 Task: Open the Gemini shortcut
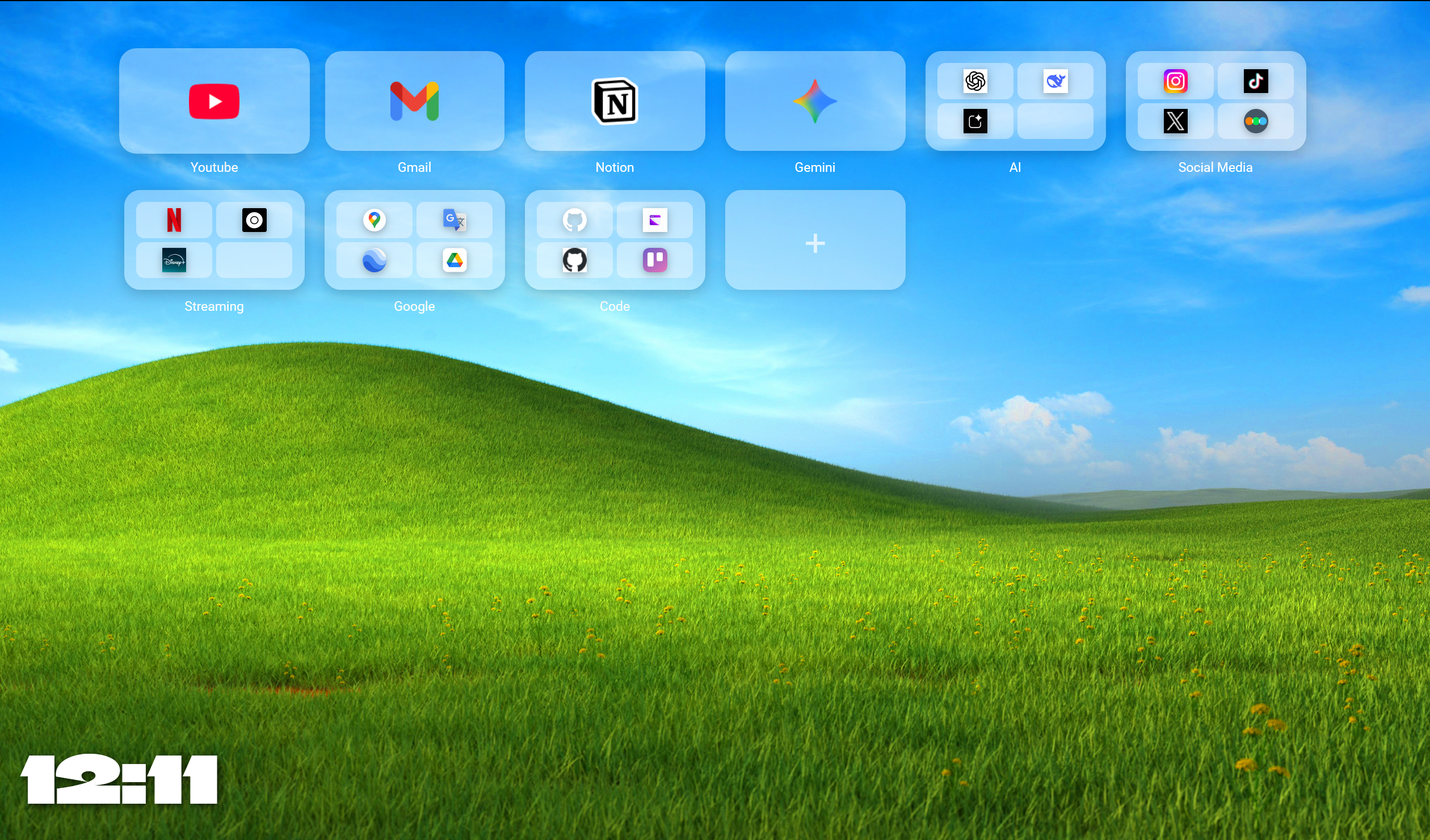(x=814, y=101)
